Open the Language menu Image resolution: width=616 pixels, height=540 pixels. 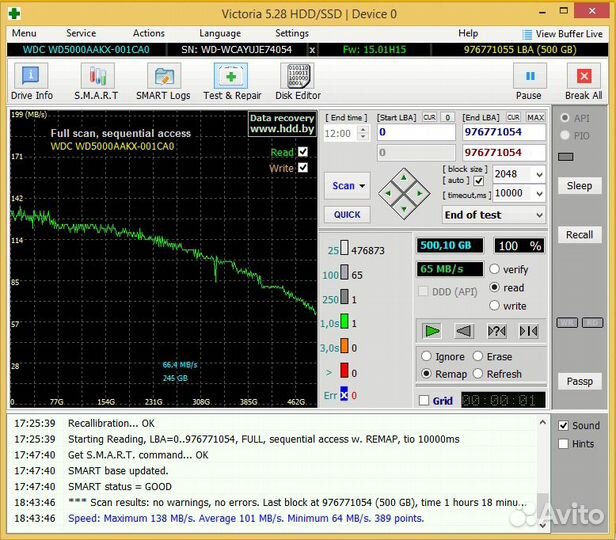(219, 33)
